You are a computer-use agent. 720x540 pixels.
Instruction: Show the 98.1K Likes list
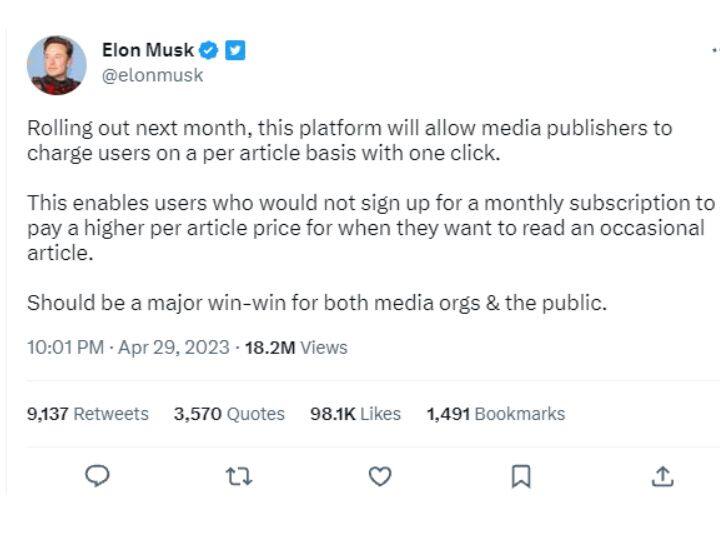tap(355, 414)
